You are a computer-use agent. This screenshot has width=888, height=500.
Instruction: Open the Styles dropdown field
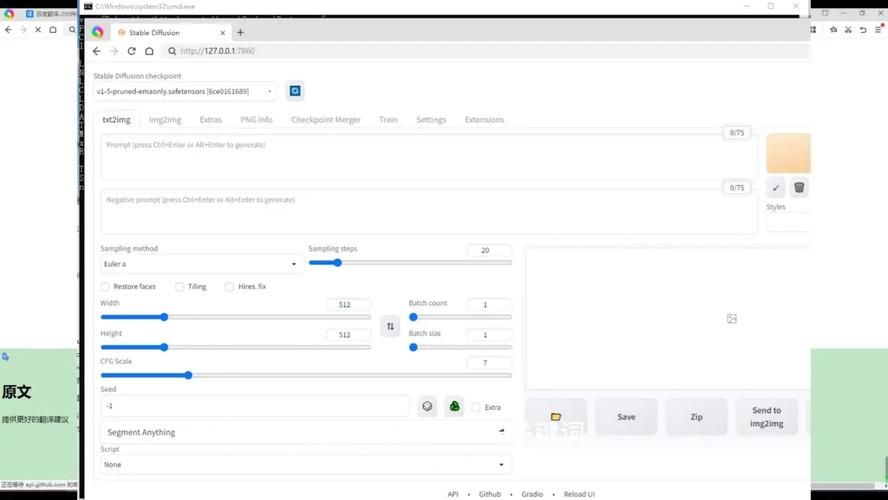[x=788, y=223]
